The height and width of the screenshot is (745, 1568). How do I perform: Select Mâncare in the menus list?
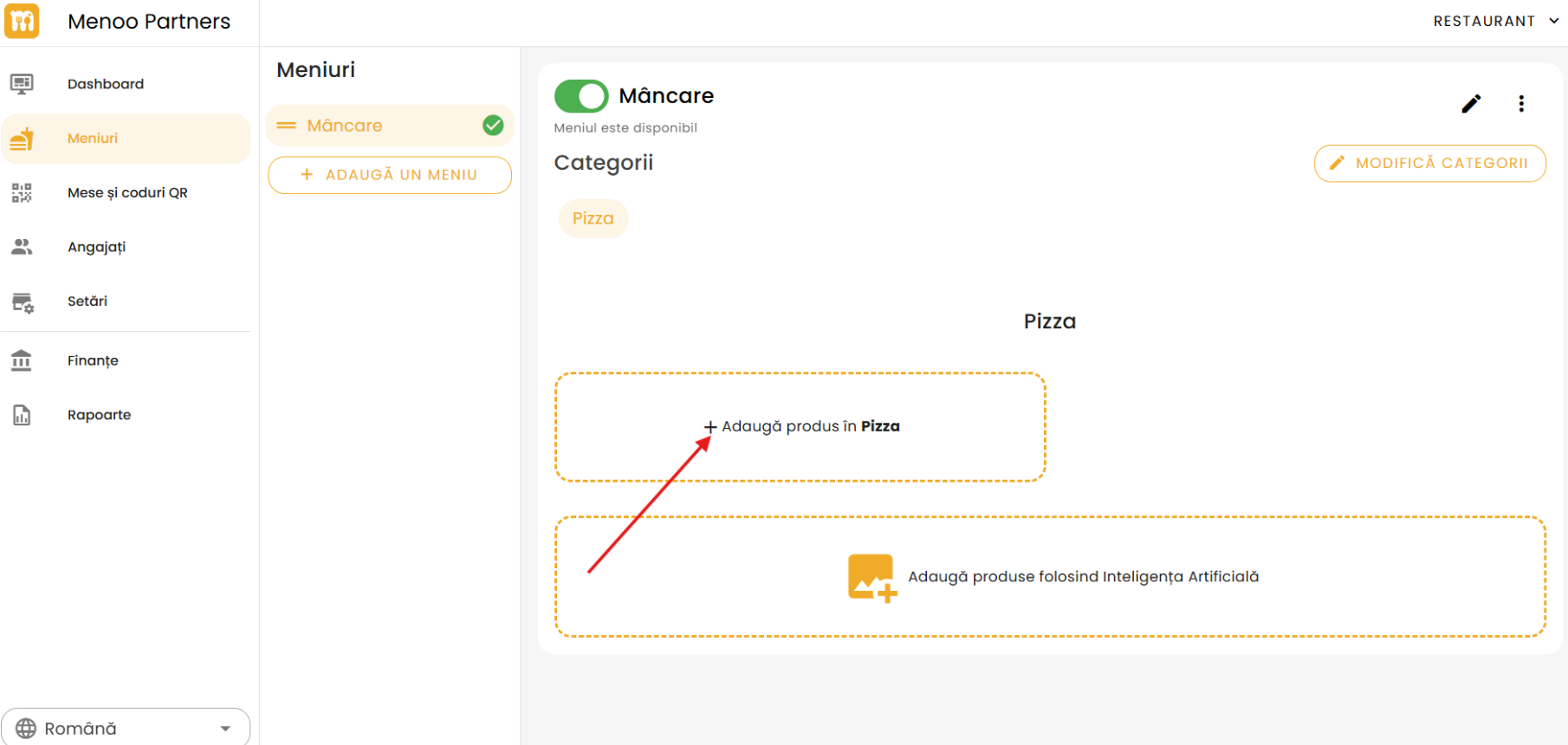click(x=390, y=126)
